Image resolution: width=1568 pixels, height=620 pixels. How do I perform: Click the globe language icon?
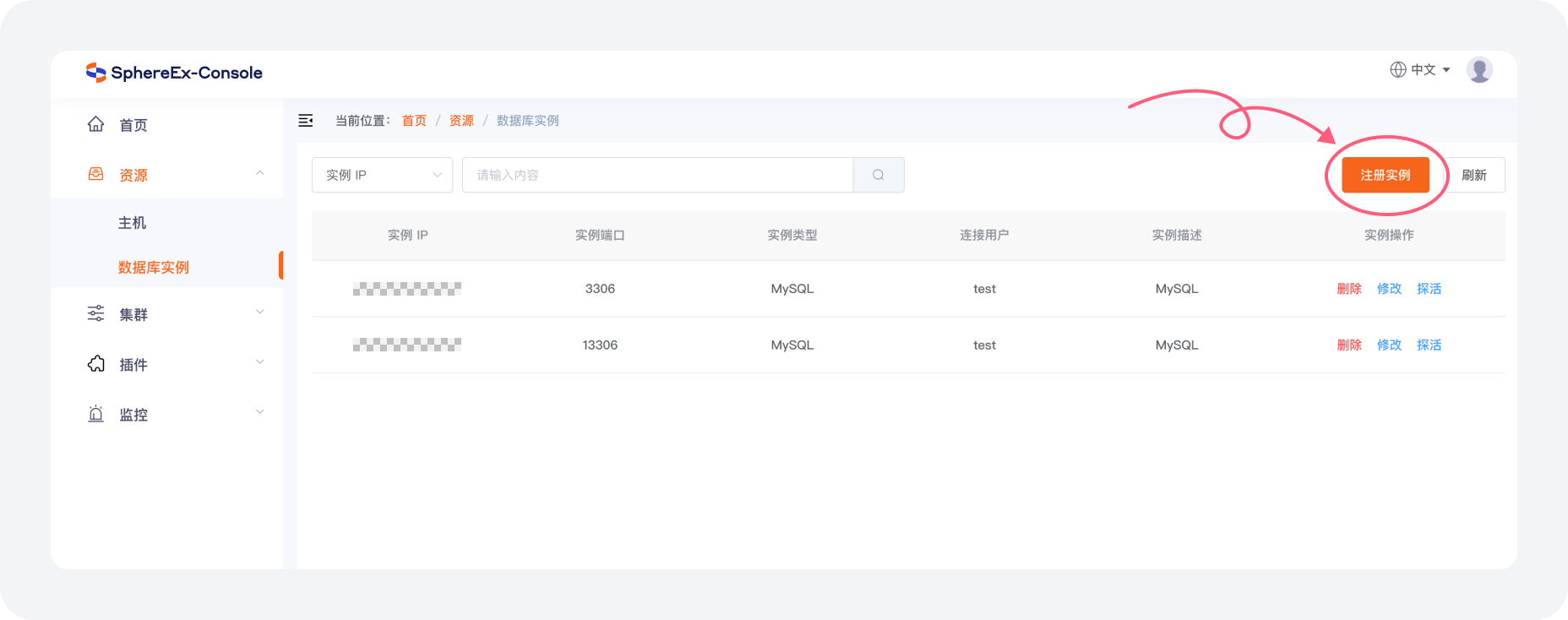[1398, 70]
